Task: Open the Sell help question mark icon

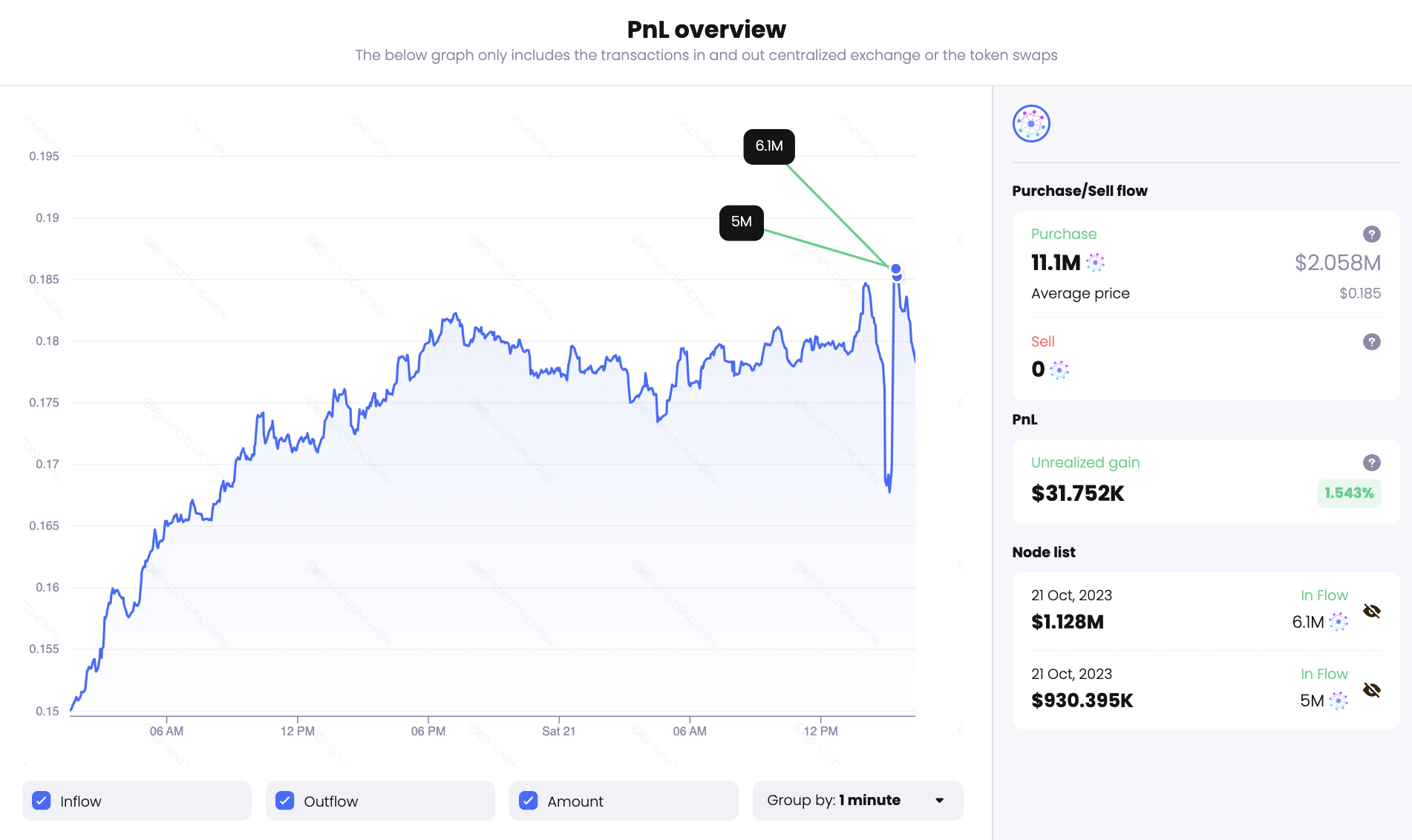Action: click(1371, 341)
